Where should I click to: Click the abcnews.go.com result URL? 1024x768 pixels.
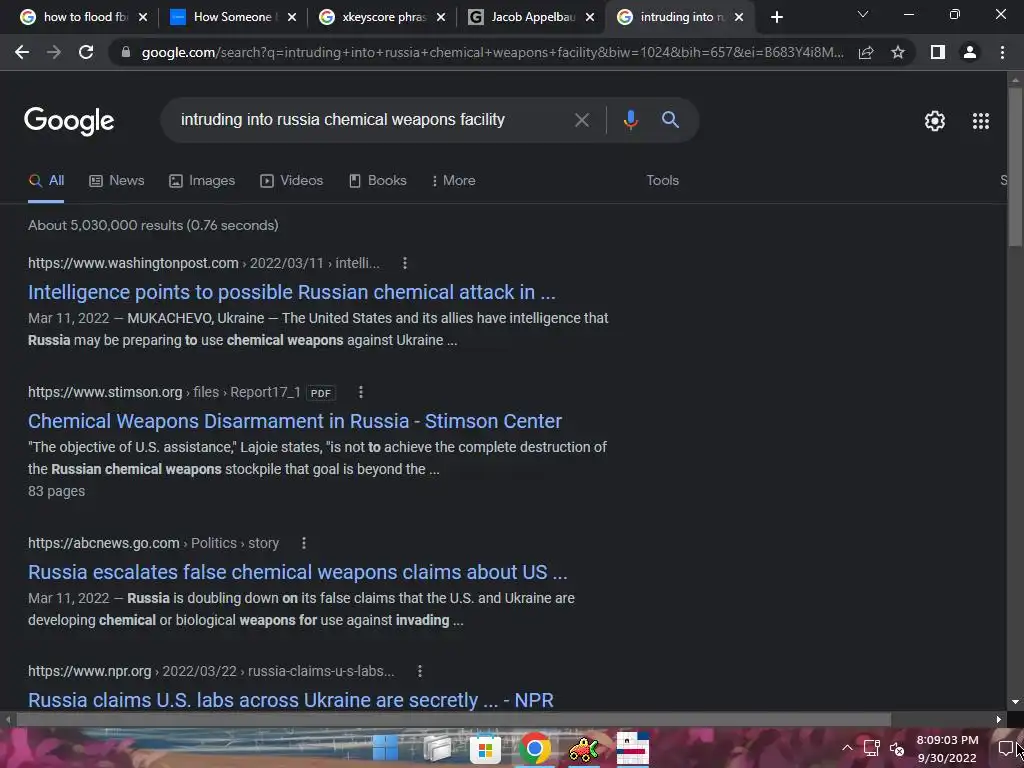[153, 543]
